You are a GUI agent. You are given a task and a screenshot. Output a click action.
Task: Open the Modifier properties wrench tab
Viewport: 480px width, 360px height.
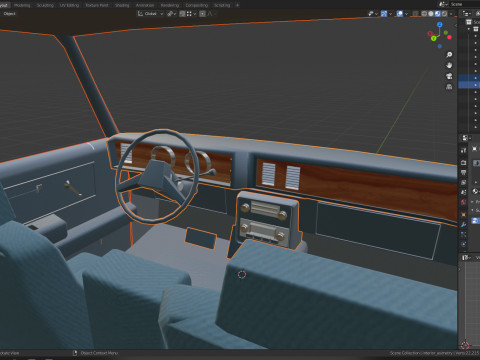point(463,225)
